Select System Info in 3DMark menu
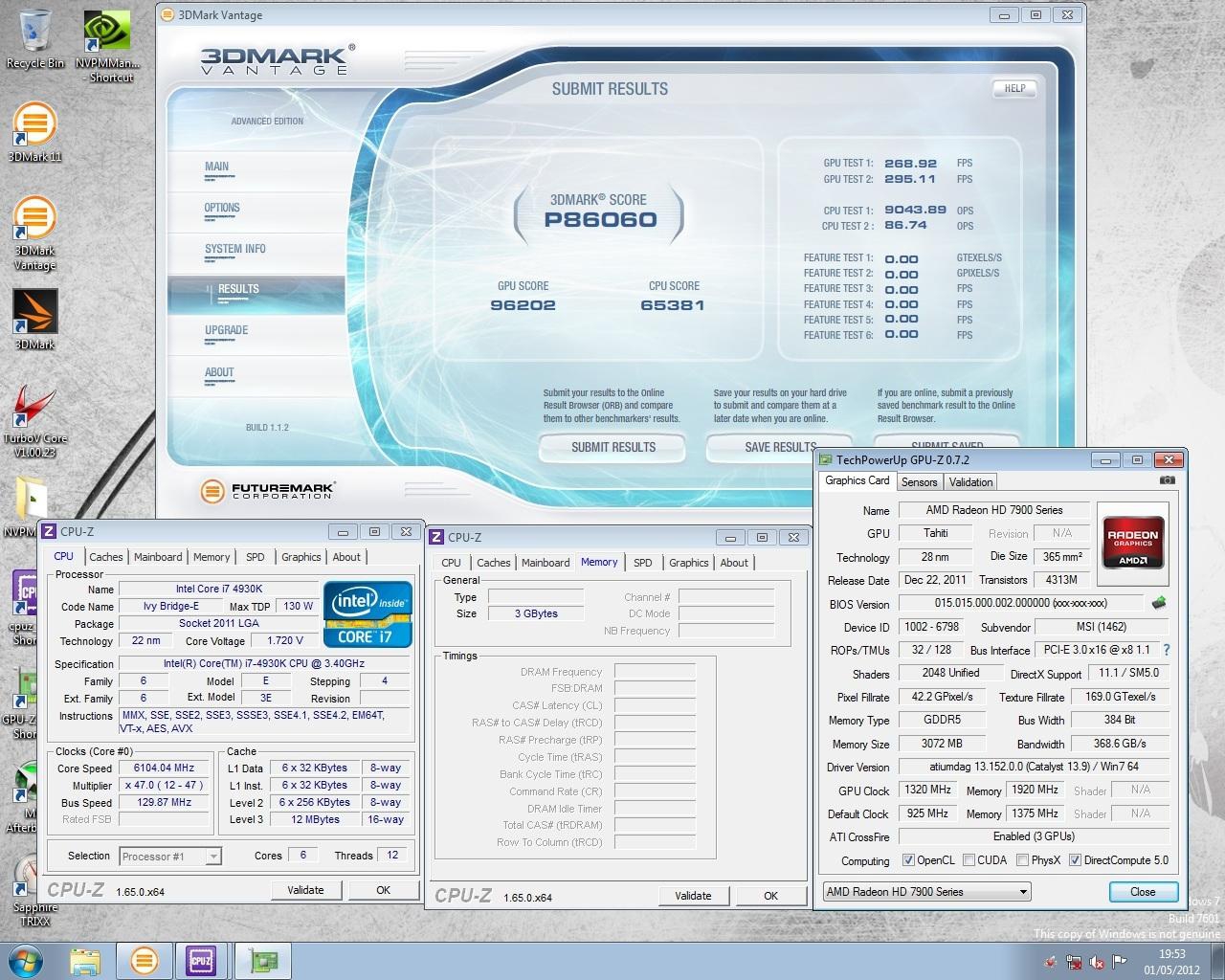Screen dimensions: 1225x980 pos(234,249)
